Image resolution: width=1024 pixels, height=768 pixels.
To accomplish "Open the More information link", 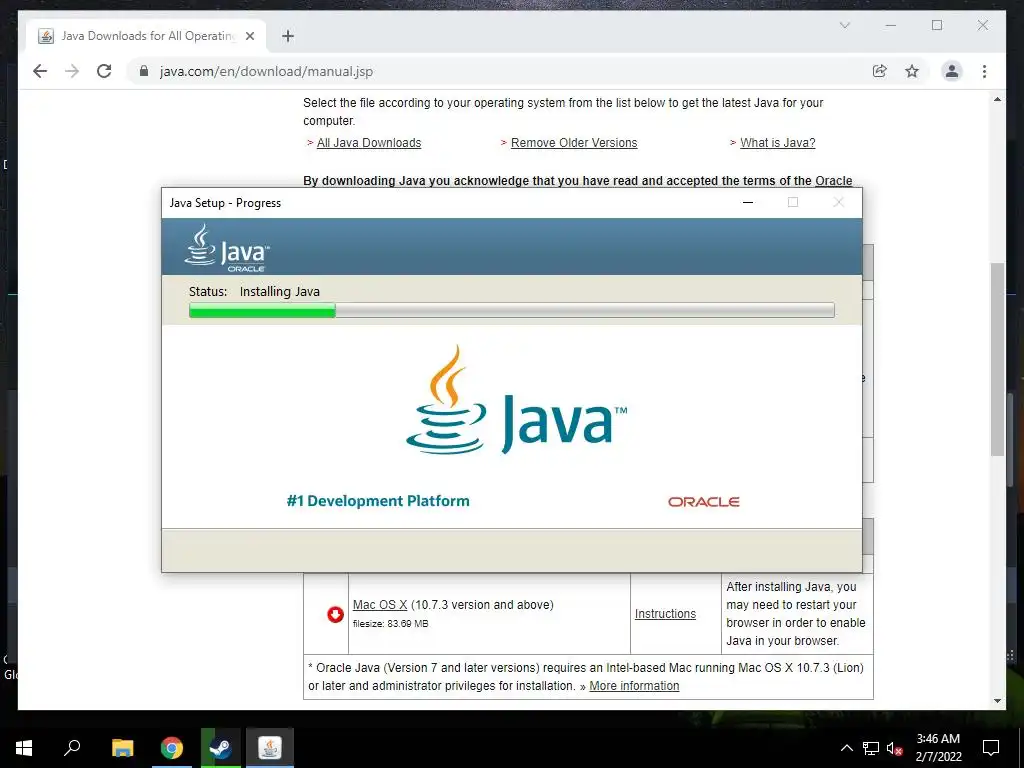I will pyautogui.click(x=634, y=686).
